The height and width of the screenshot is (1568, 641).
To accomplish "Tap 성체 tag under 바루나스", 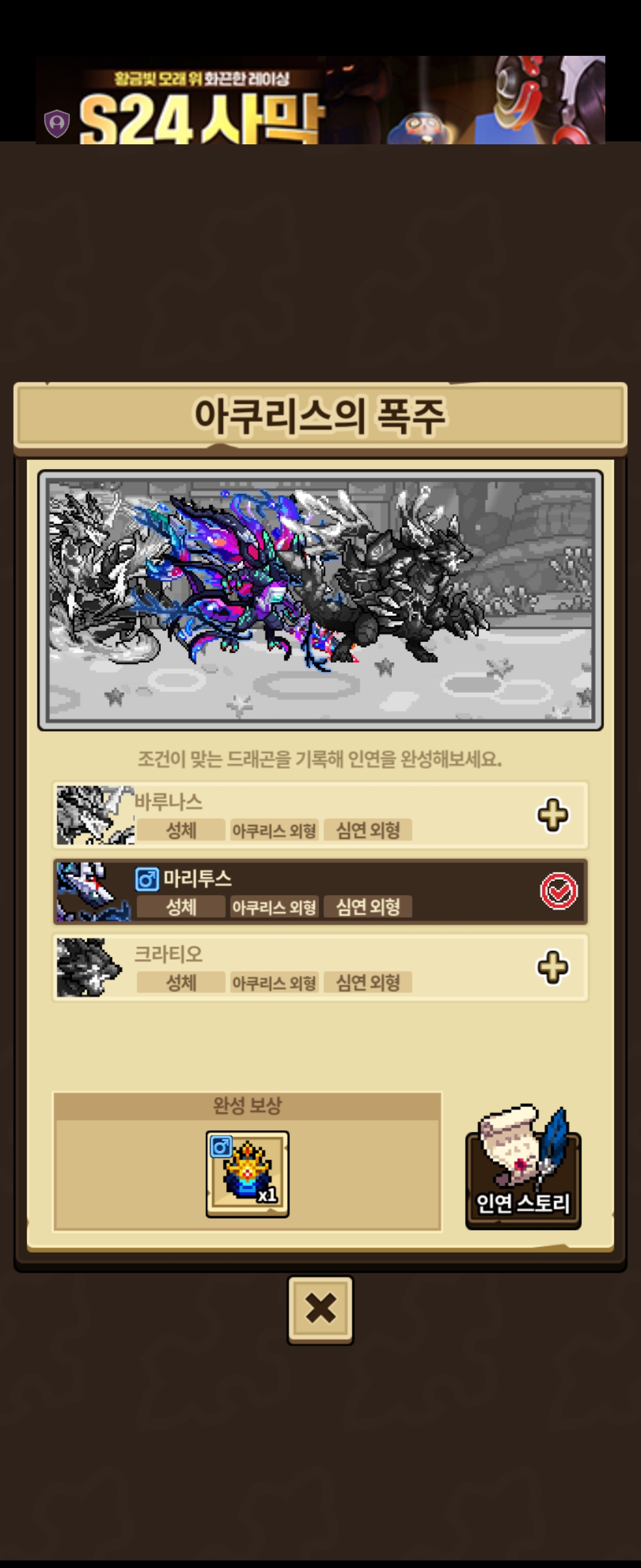I will pos(180,830).
